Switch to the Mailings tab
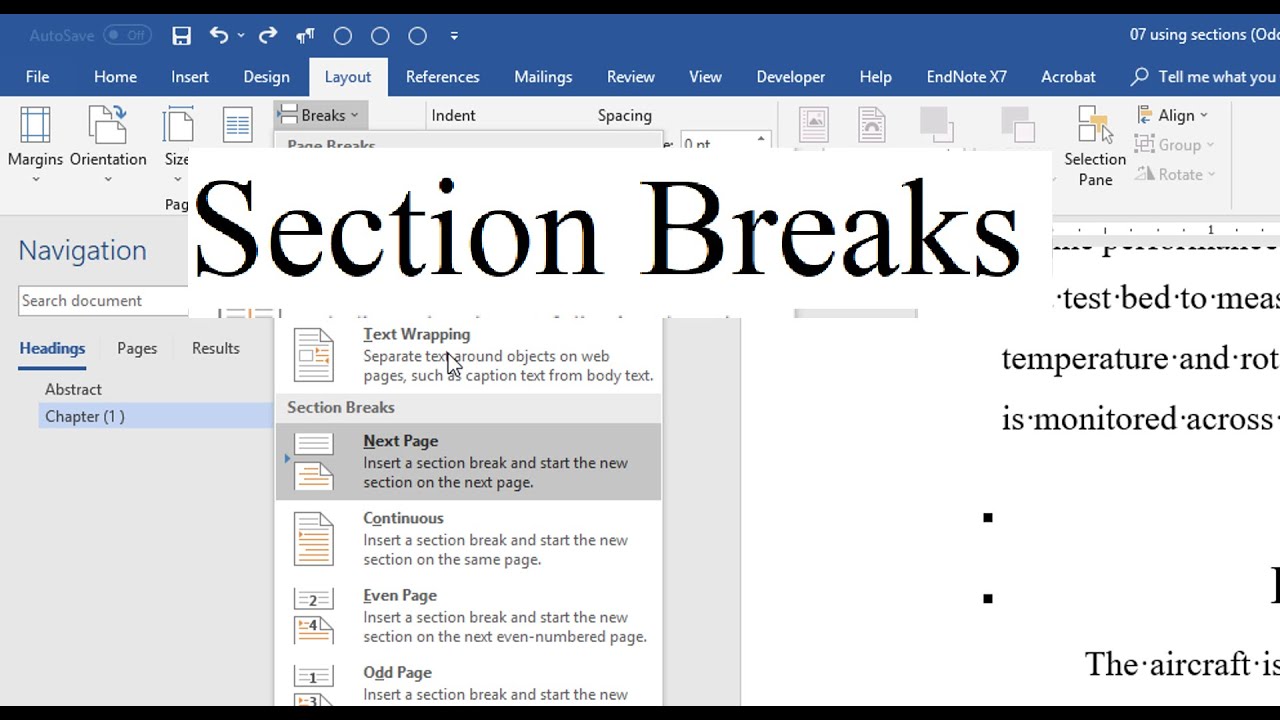This screenshot has height=720, width=1280. point(543,77)
